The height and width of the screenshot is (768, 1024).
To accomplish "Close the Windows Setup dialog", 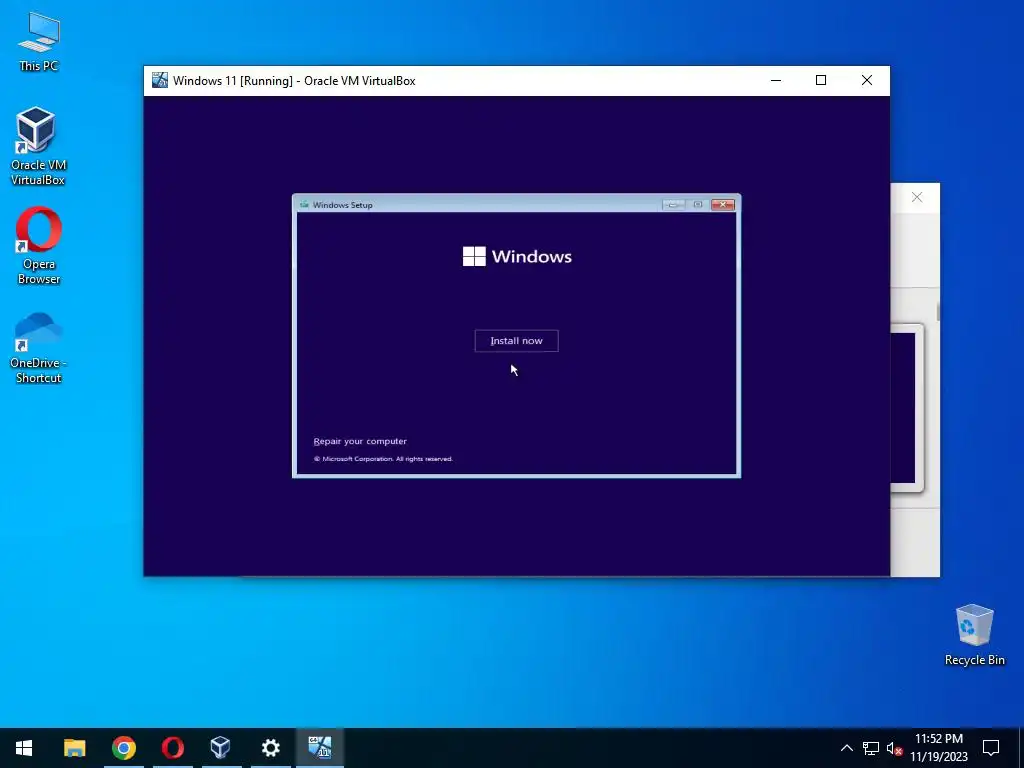I will (x=722, y=204).
